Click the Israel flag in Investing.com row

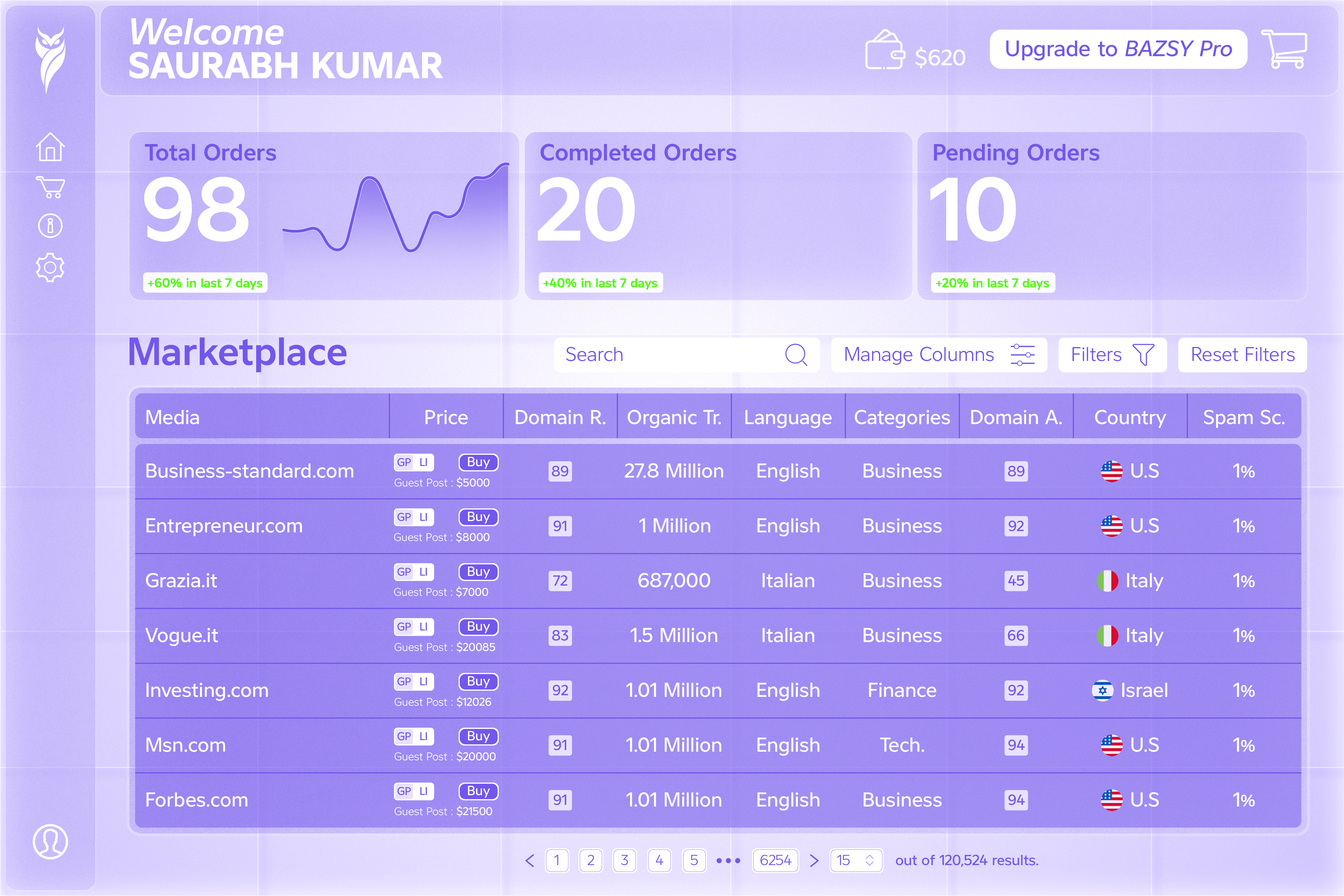coord(1103,690)
